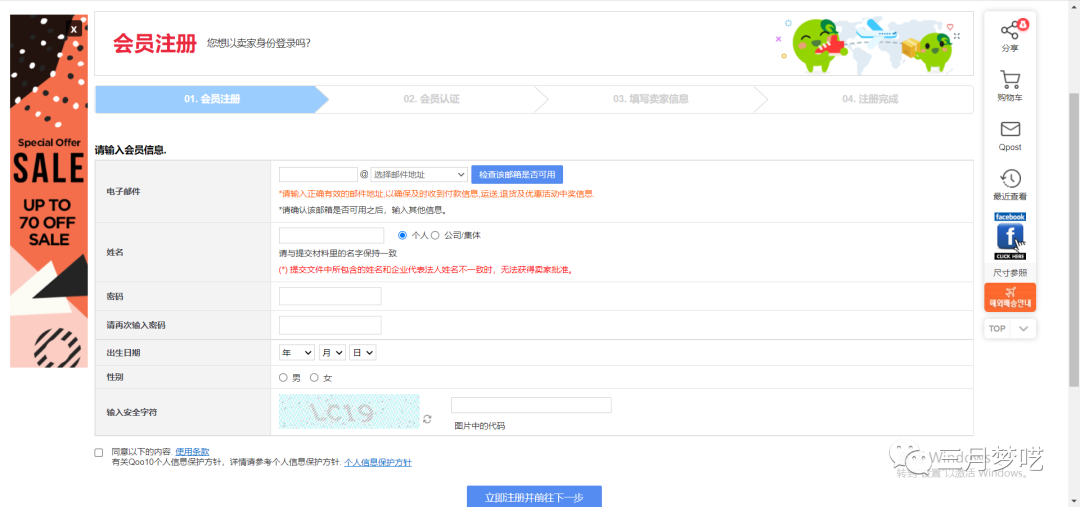Image resolution: width=1080 pixels, height=507 pixels.
Task: Close the Special Offer sale banner
Action: 73,30
